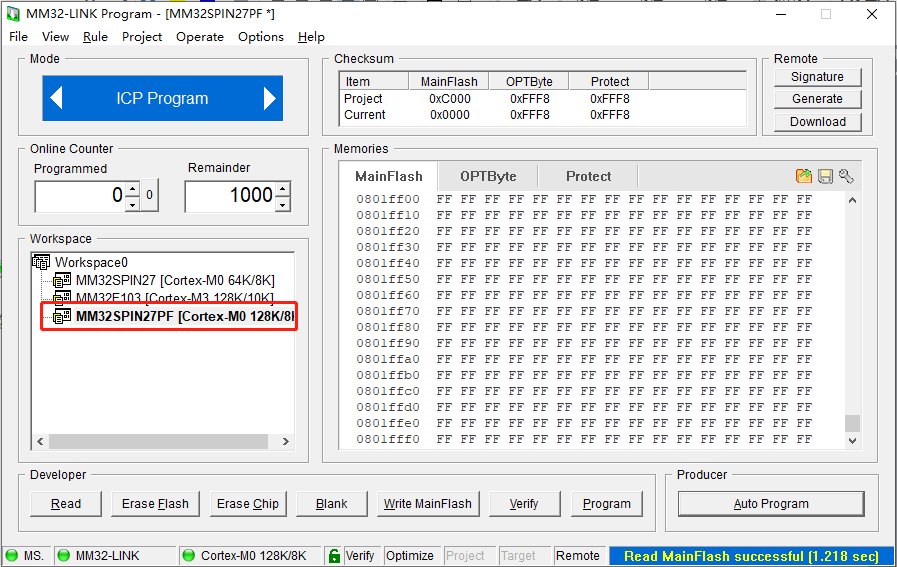Click the OPTByte column header in Checksum
Viewport: 897px width, 567px height.
(529, 81)
